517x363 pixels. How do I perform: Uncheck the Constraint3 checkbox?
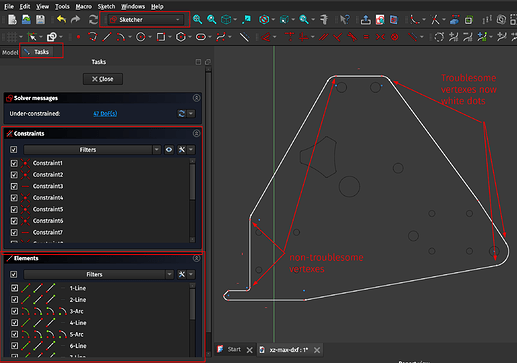(x=14, y=186)
